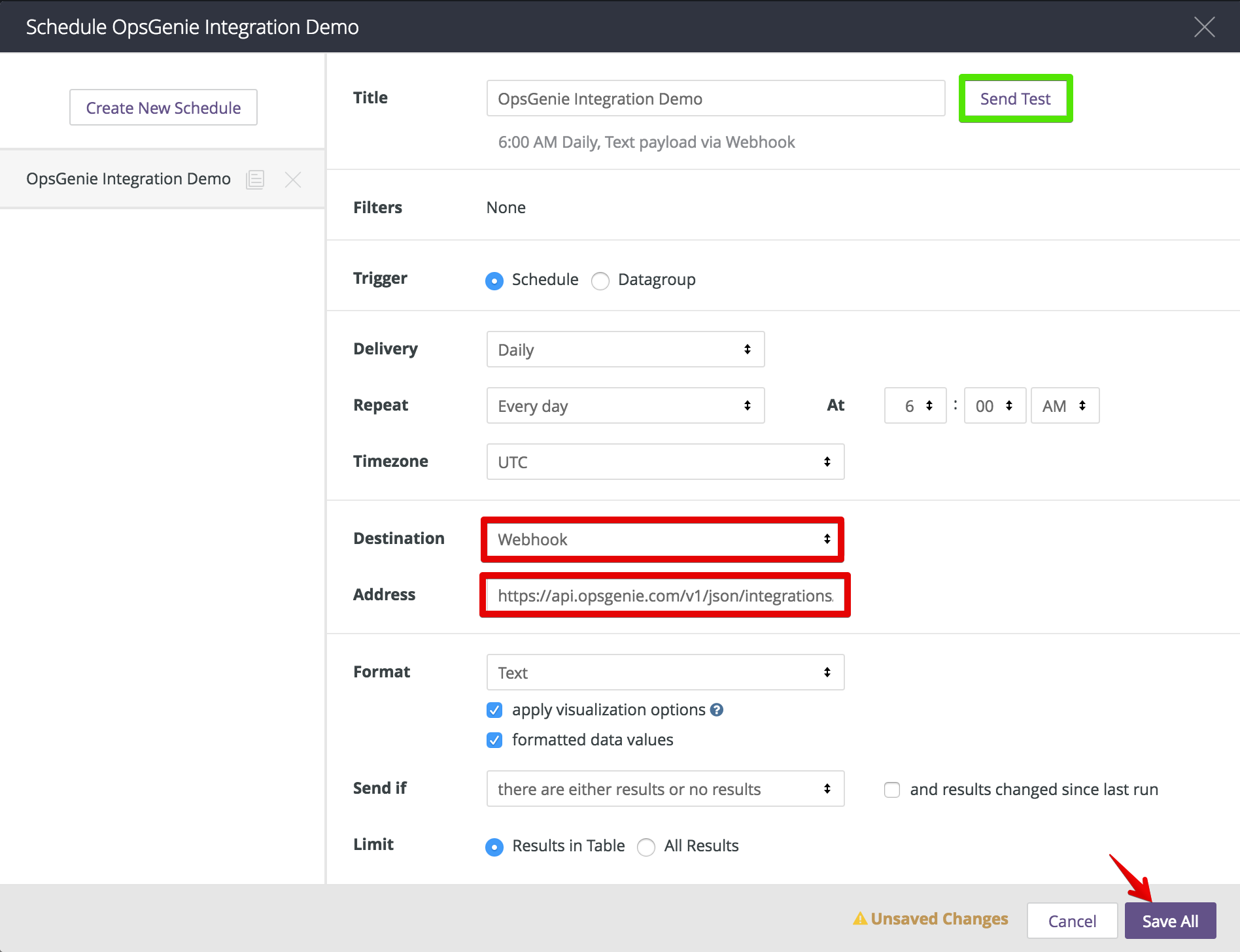Viewport: 1240px width, 952px height.
Task: Delete the OpsGenie Integration Demo schedule entry
Action: point(293,179)
